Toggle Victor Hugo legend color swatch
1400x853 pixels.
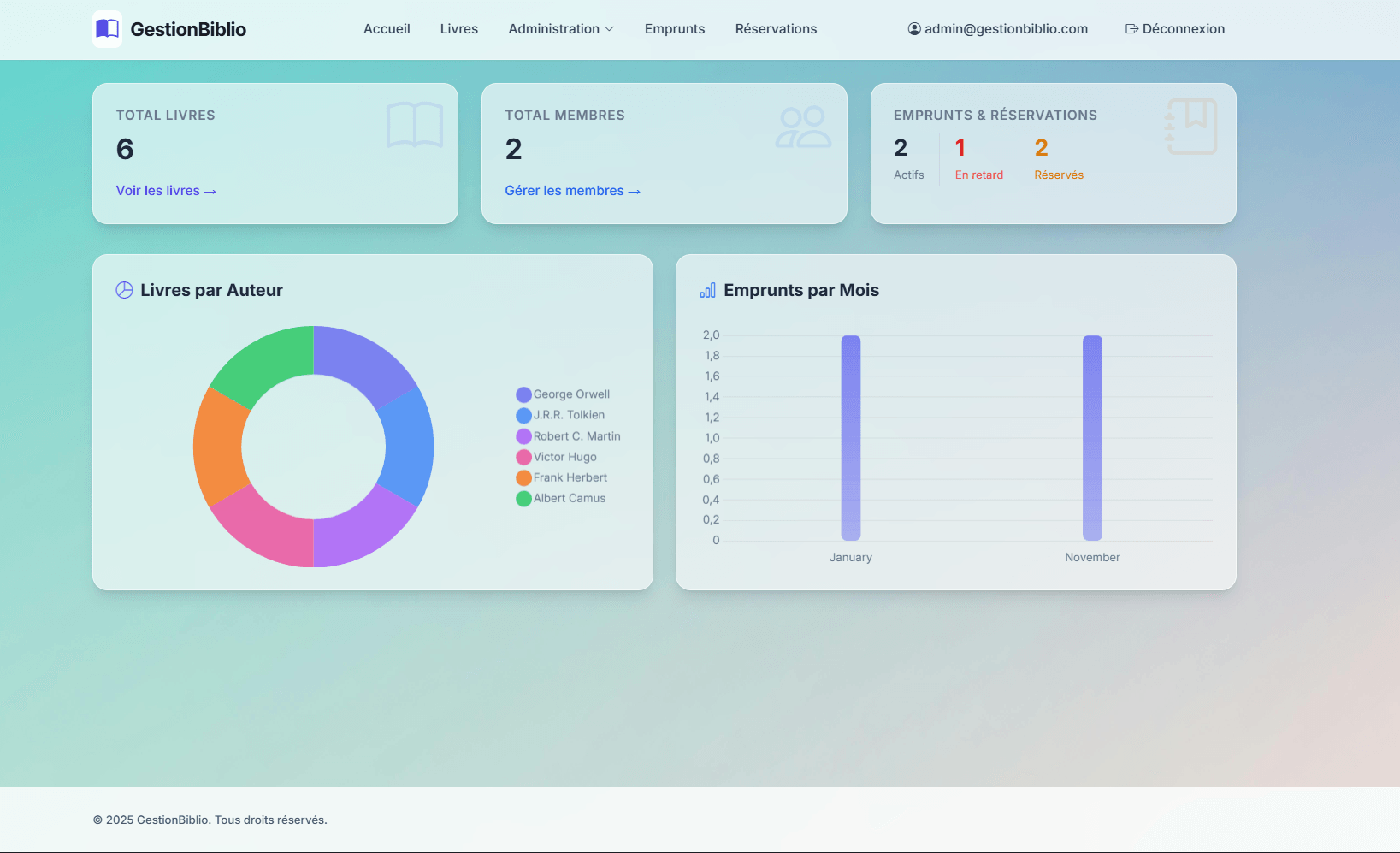pos(524,457)
